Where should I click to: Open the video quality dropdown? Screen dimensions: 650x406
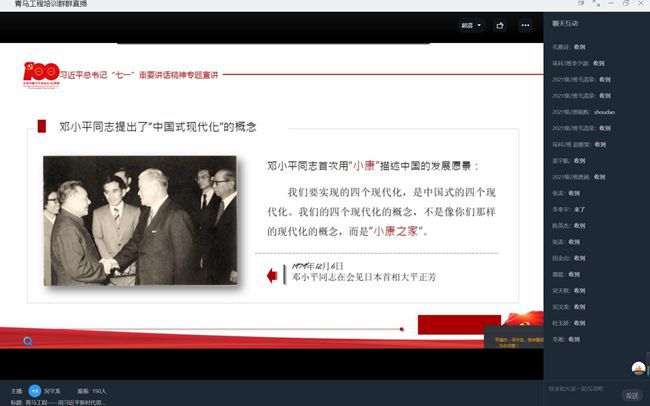470,25
